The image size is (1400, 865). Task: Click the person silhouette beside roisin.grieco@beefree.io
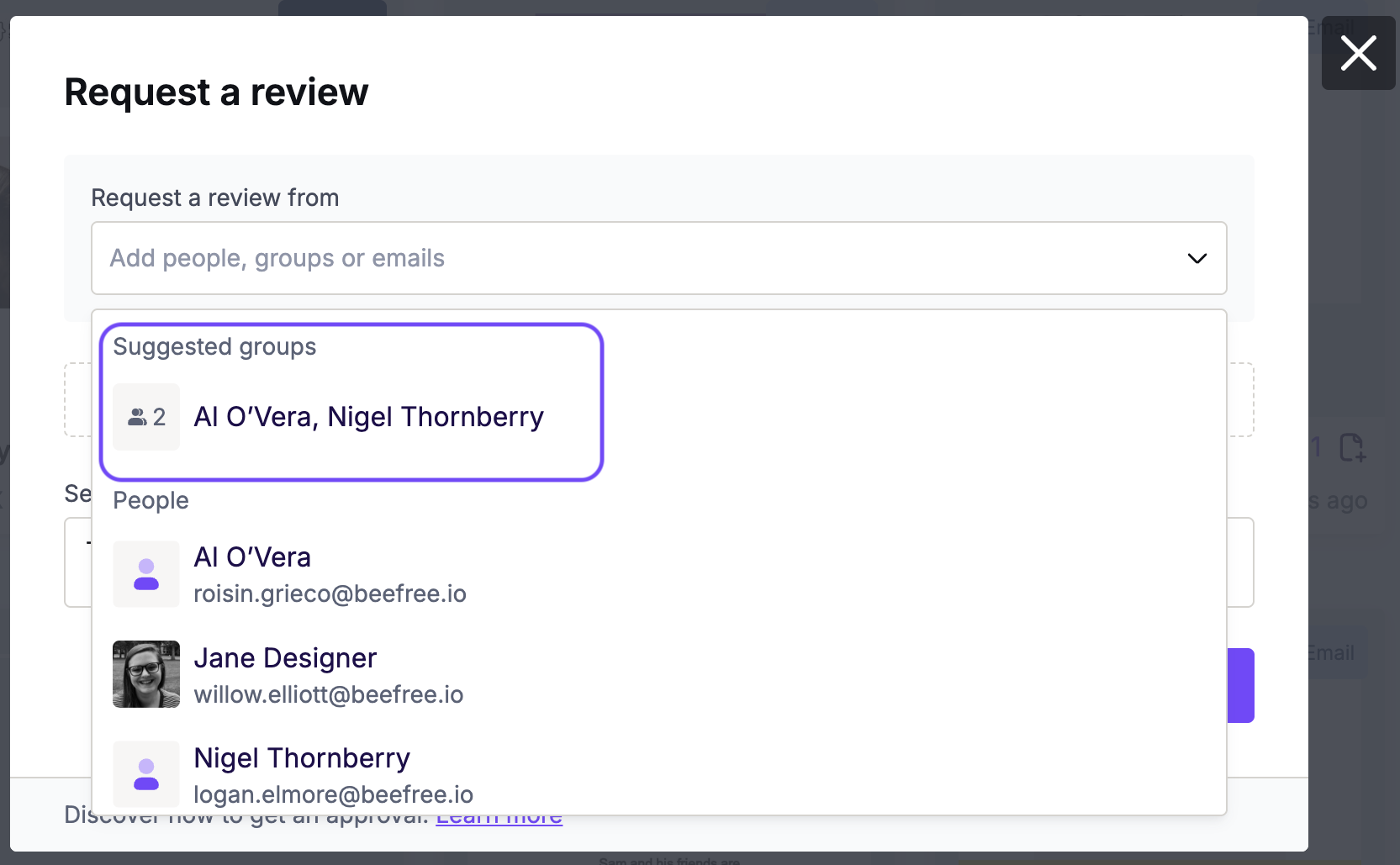tap(145, 574)
